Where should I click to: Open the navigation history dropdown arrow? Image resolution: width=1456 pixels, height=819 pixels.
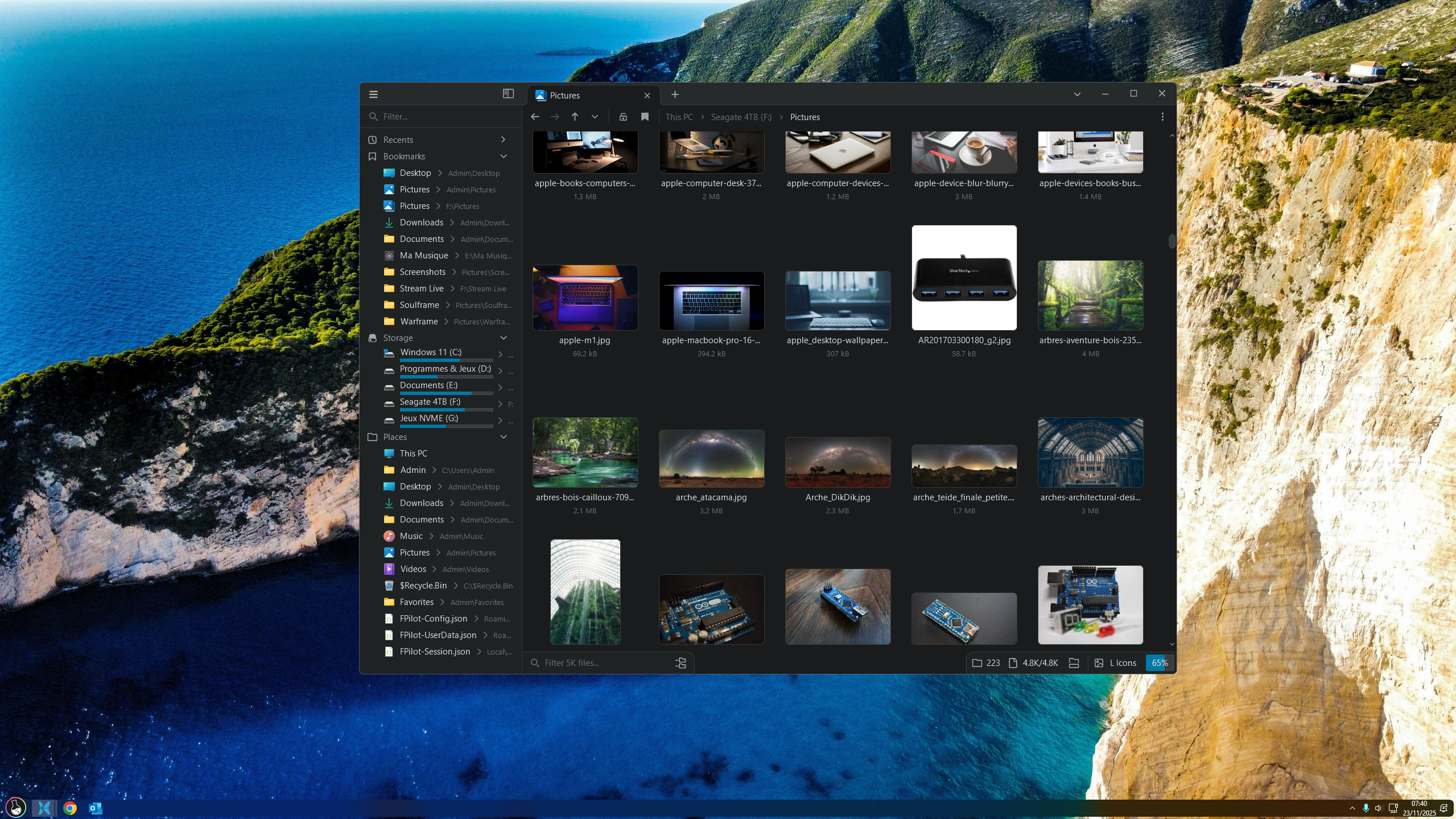click(595, 117)
